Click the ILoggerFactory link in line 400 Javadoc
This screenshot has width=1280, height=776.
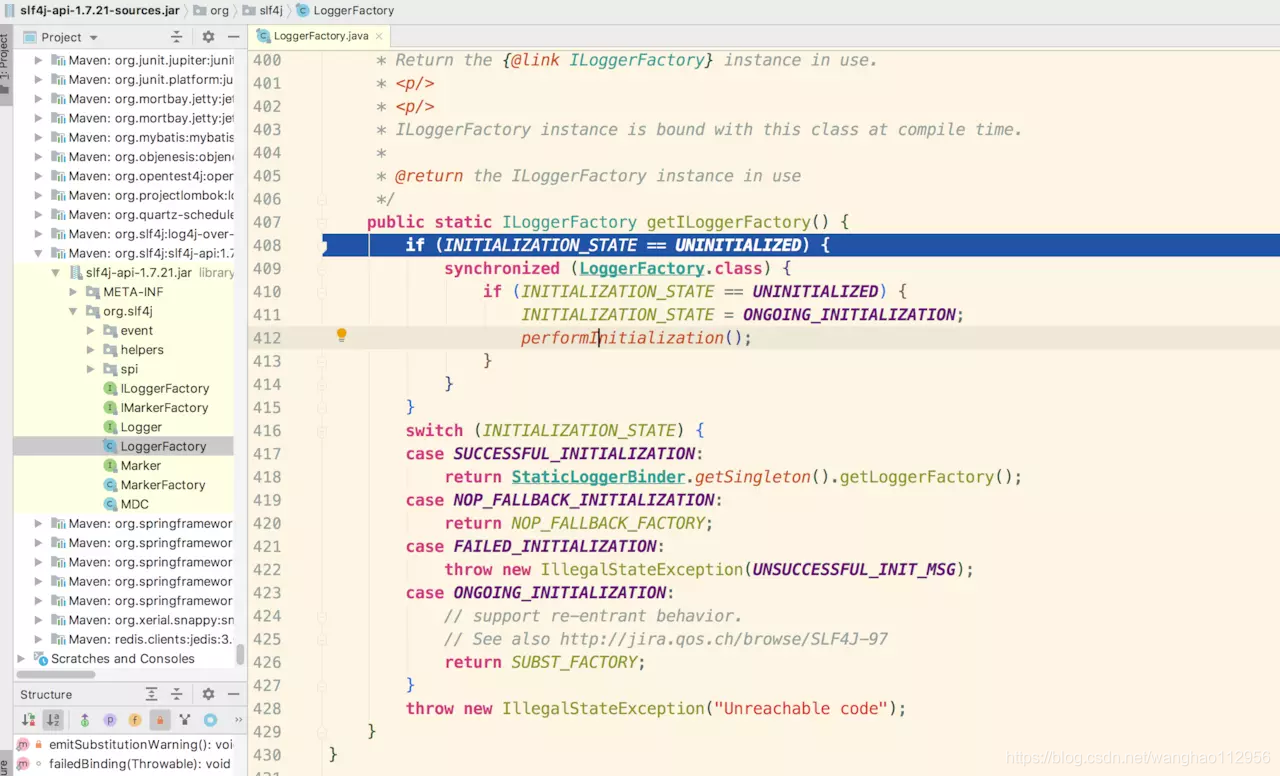pyautogui.click(x=637, y=60)
